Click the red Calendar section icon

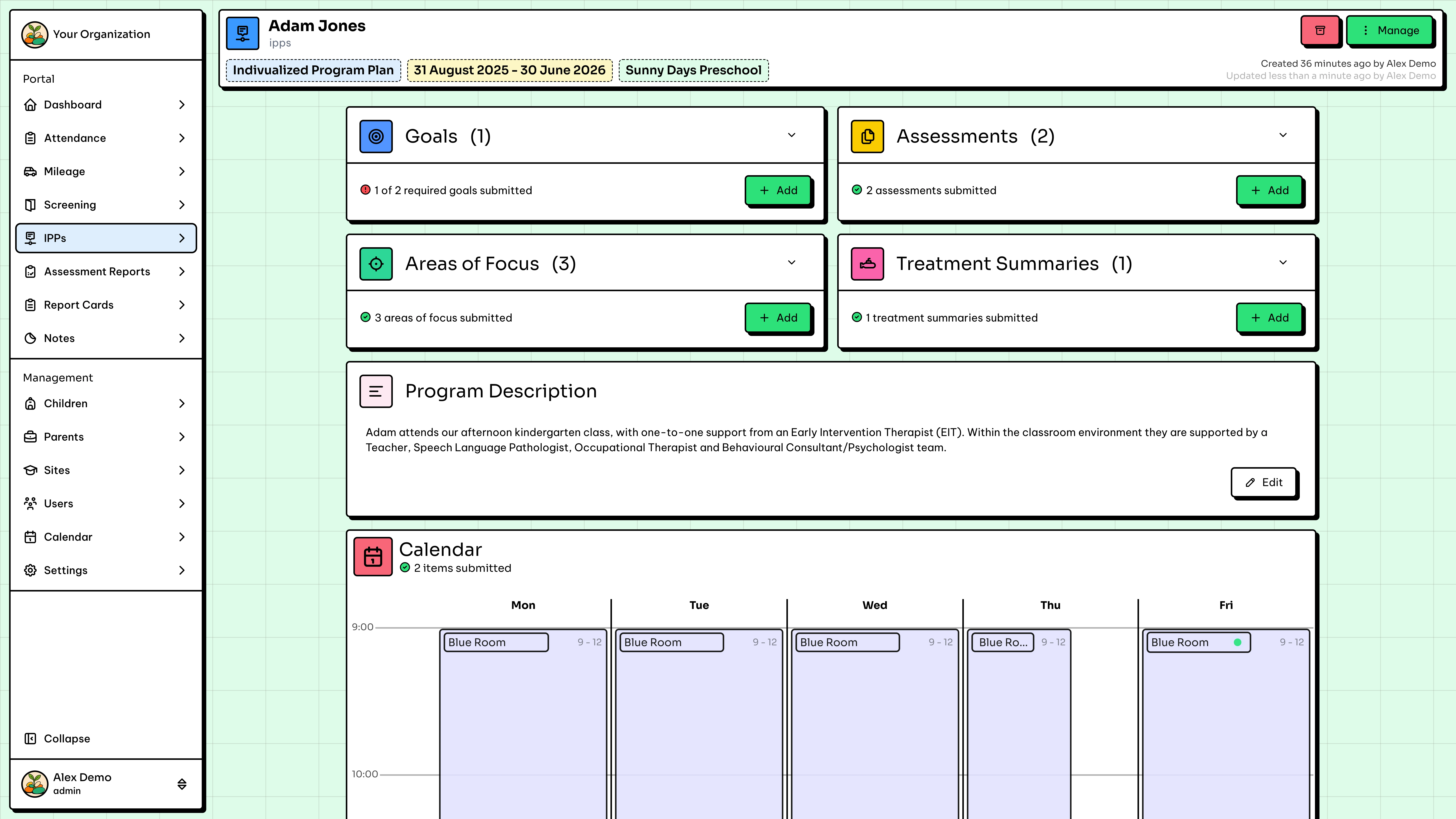coord(373,557)
